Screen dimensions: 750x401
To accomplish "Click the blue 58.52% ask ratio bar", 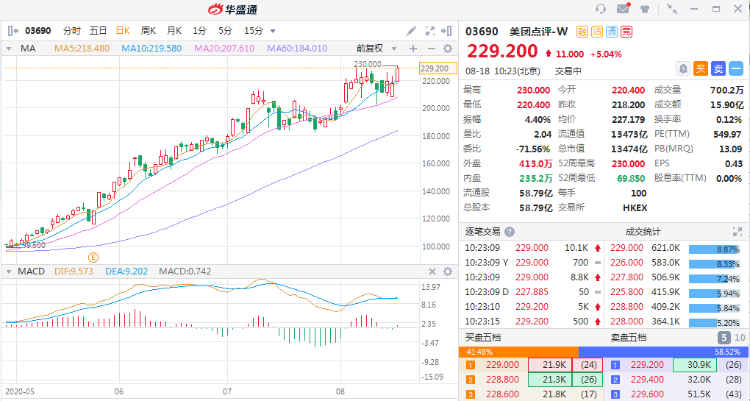I will click(664, 352).
